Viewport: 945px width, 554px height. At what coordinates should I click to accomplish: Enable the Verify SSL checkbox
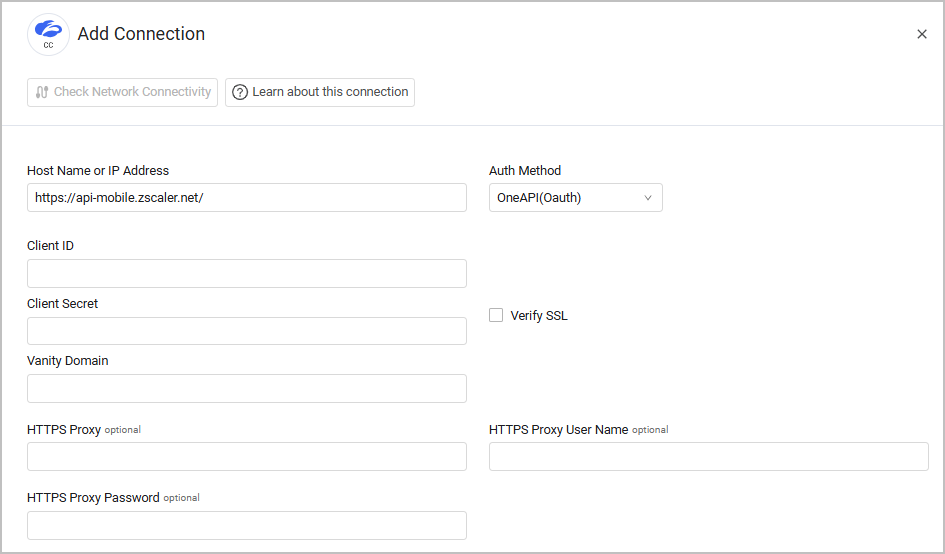[496, 315]
